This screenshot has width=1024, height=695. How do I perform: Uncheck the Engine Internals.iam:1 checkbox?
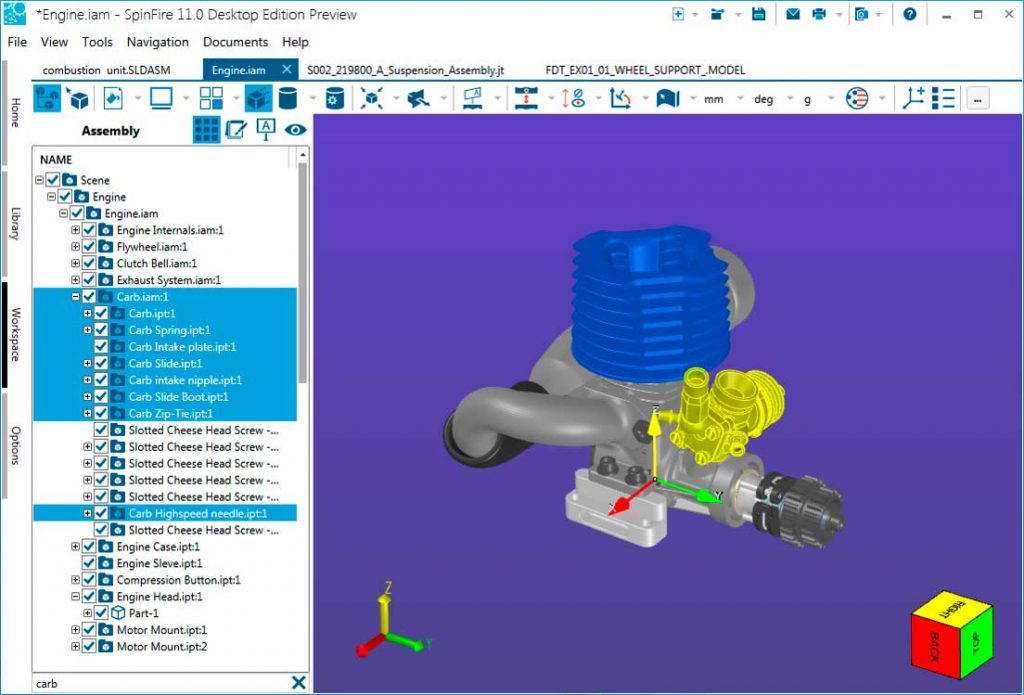click(89, 230)
